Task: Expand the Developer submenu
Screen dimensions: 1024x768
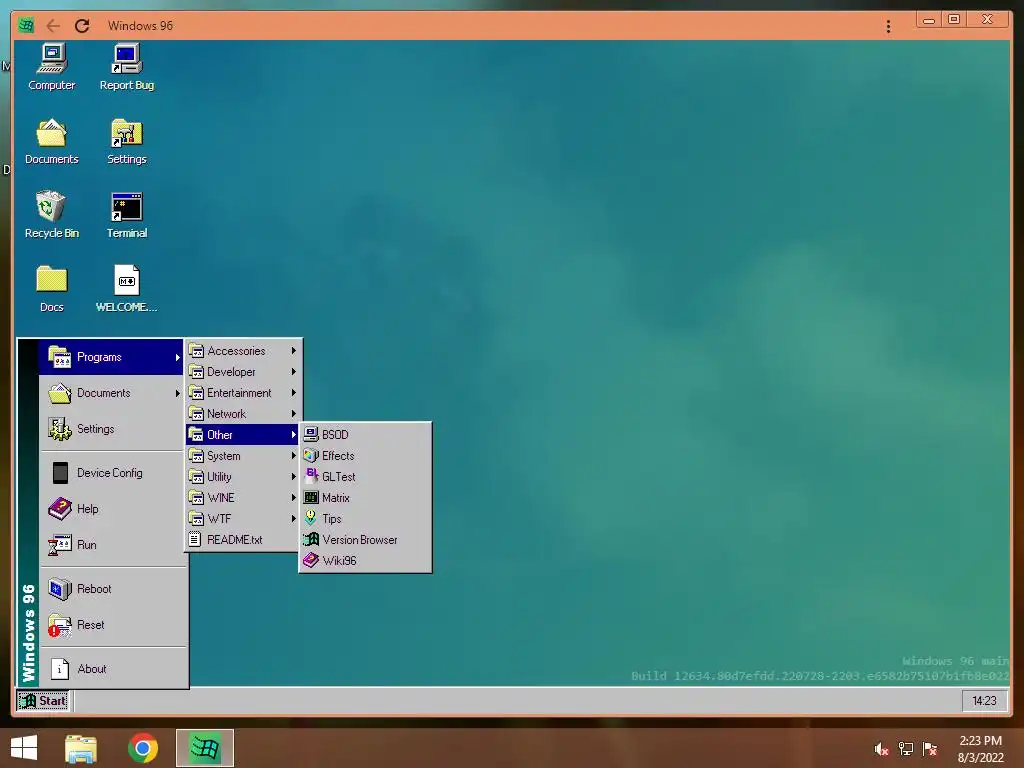Action: point(243,372)
